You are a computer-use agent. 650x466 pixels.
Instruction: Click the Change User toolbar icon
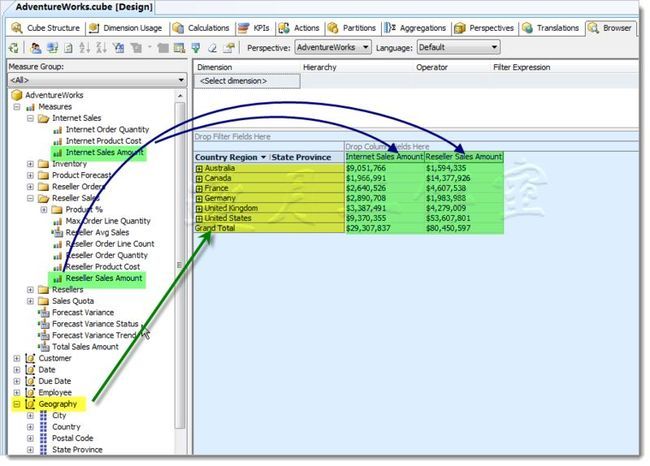[36, 48]
